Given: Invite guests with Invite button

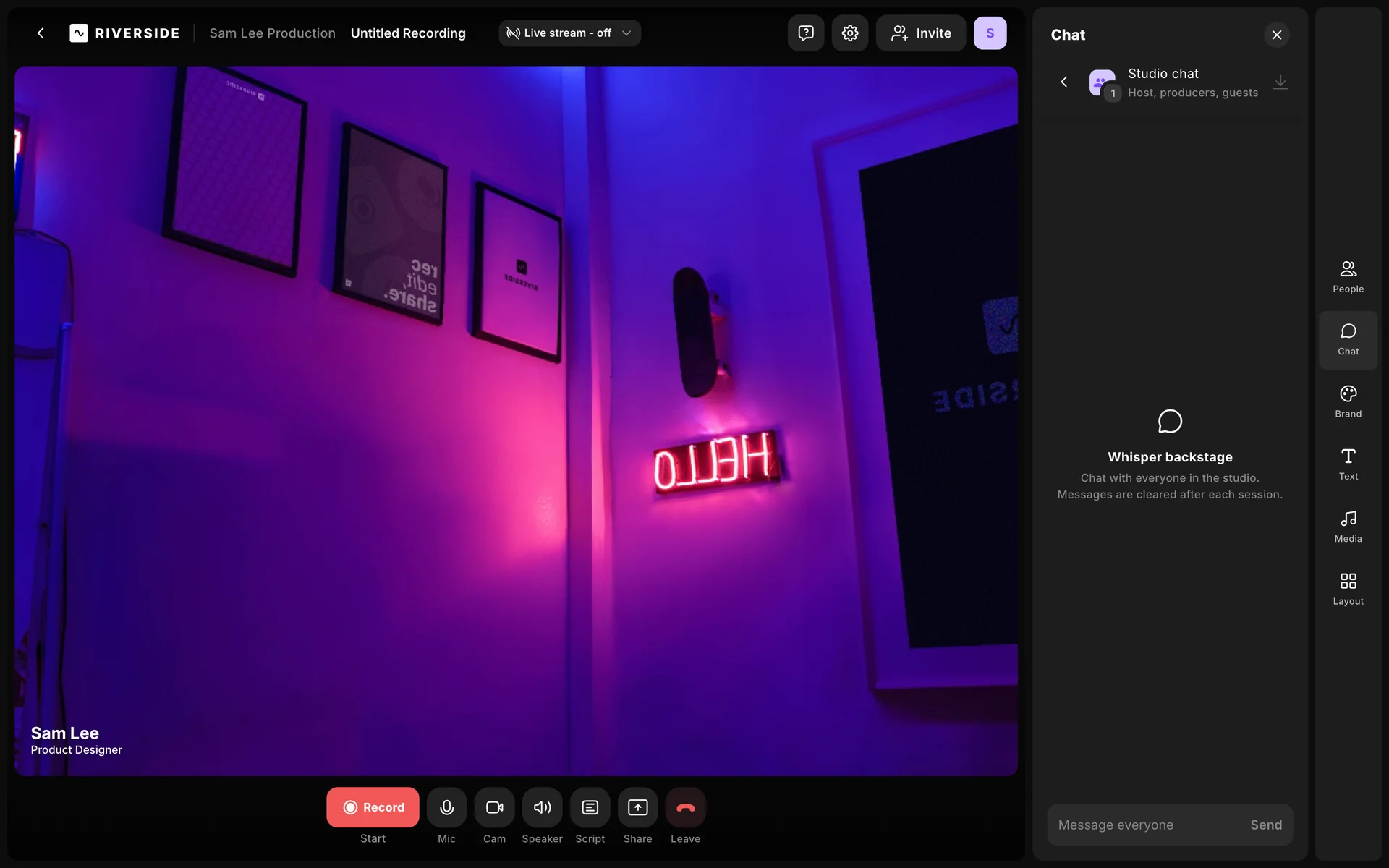Looking at the screenshot, I should [x=920, y=33].
